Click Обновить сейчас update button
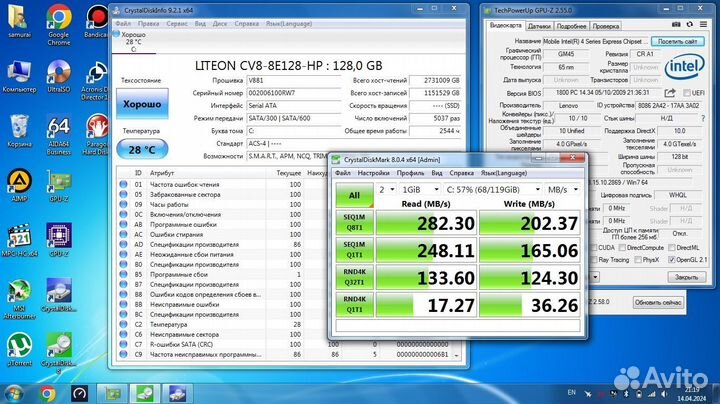Image resolution: width=720 pixels, height=404 pixels. coord(658,303)
